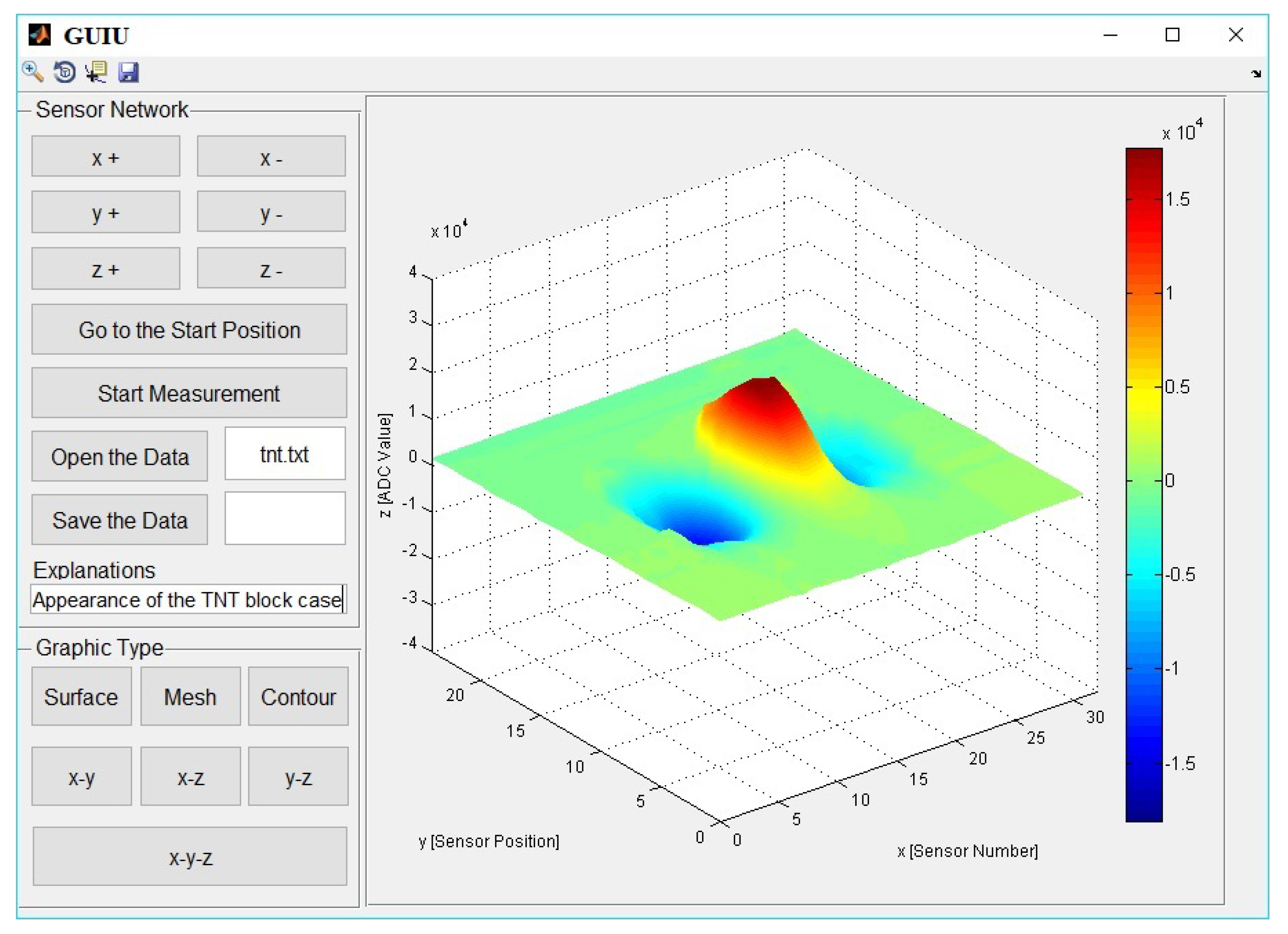Click the Open the Data button
Screen dimensions: 1288x934
(x=120, y=456)
